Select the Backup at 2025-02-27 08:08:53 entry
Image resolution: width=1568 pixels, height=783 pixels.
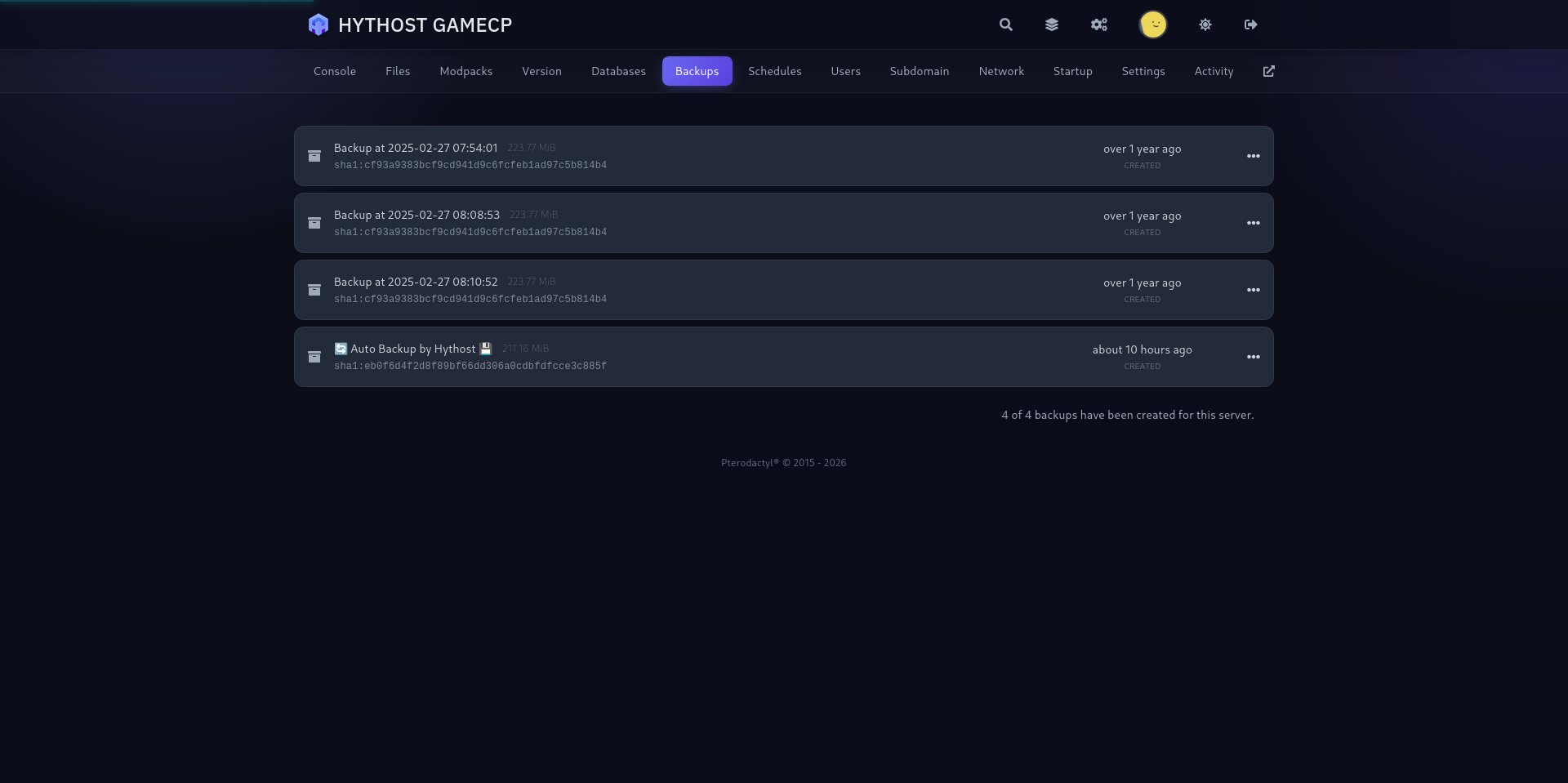(784, 223)
